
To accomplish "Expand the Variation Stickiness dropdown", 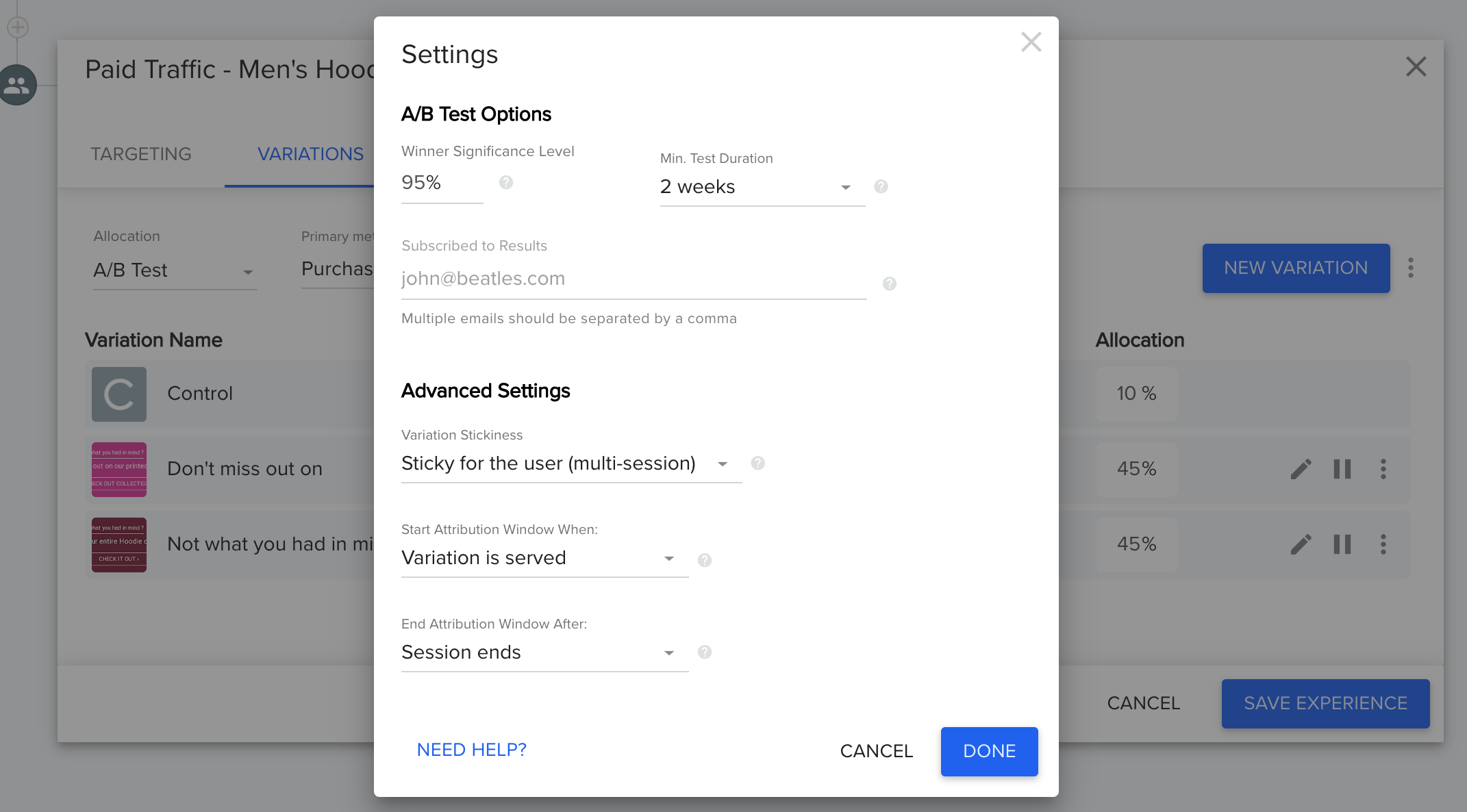I will 571,464.
